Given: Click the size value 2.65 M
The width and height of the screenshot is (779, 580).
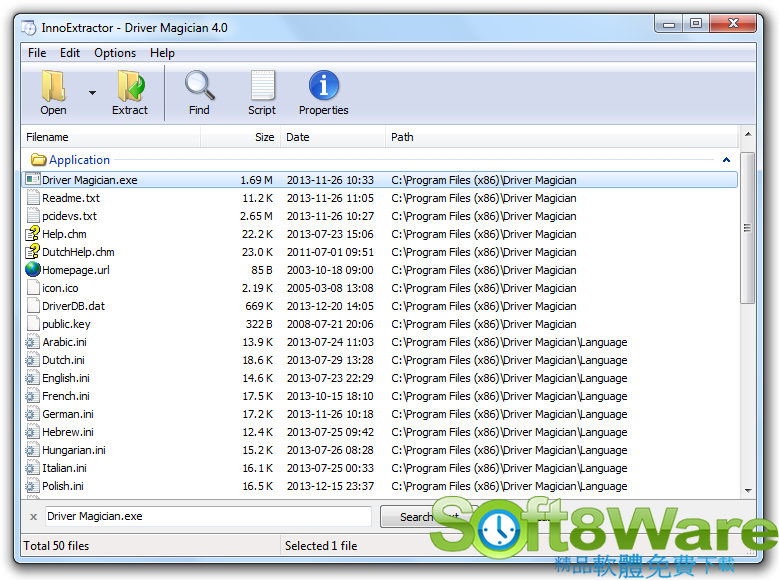Looking at the screenshot, I should coord(256,216).
